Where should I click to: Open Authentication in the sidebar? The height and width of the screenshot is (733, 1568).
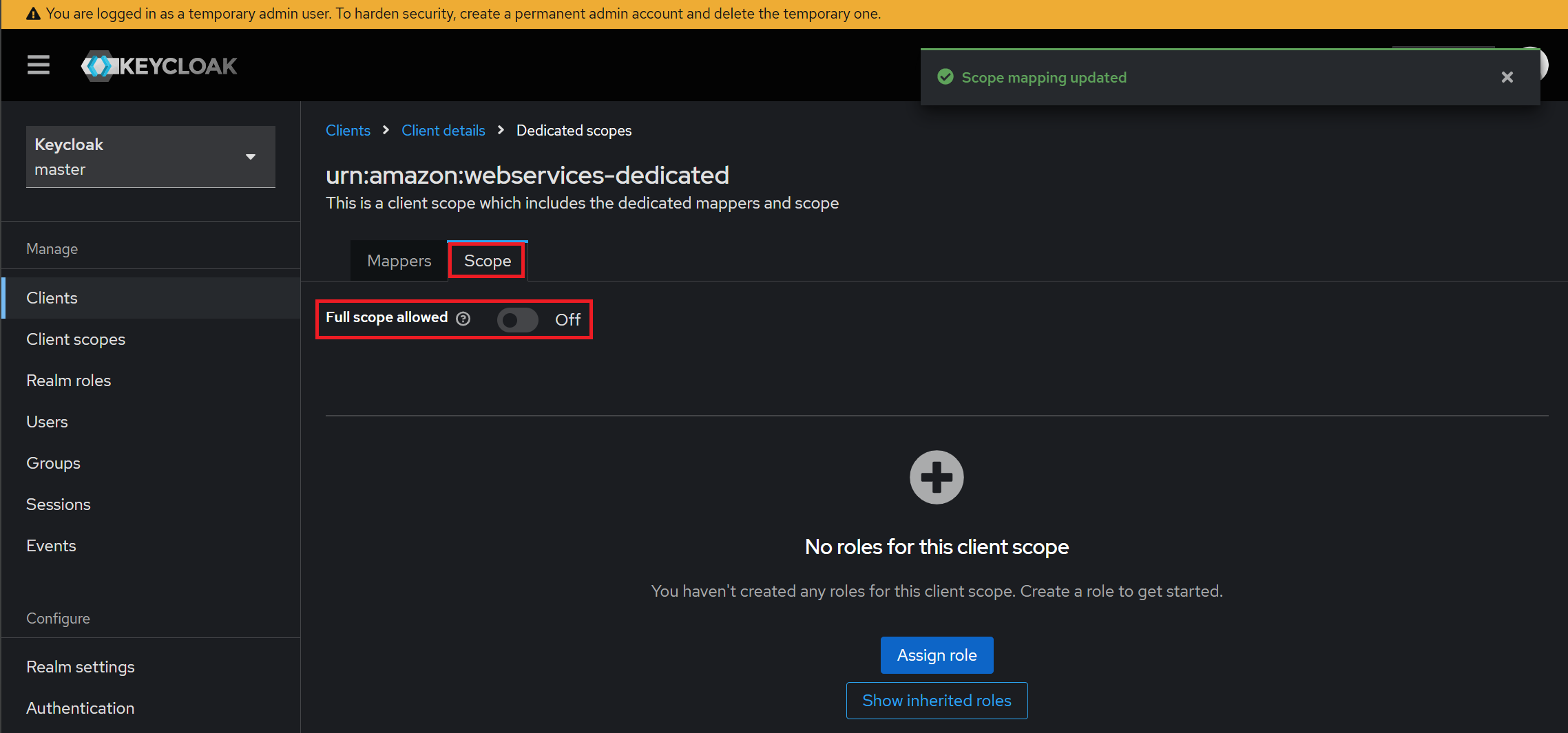[x=151, y=708]
